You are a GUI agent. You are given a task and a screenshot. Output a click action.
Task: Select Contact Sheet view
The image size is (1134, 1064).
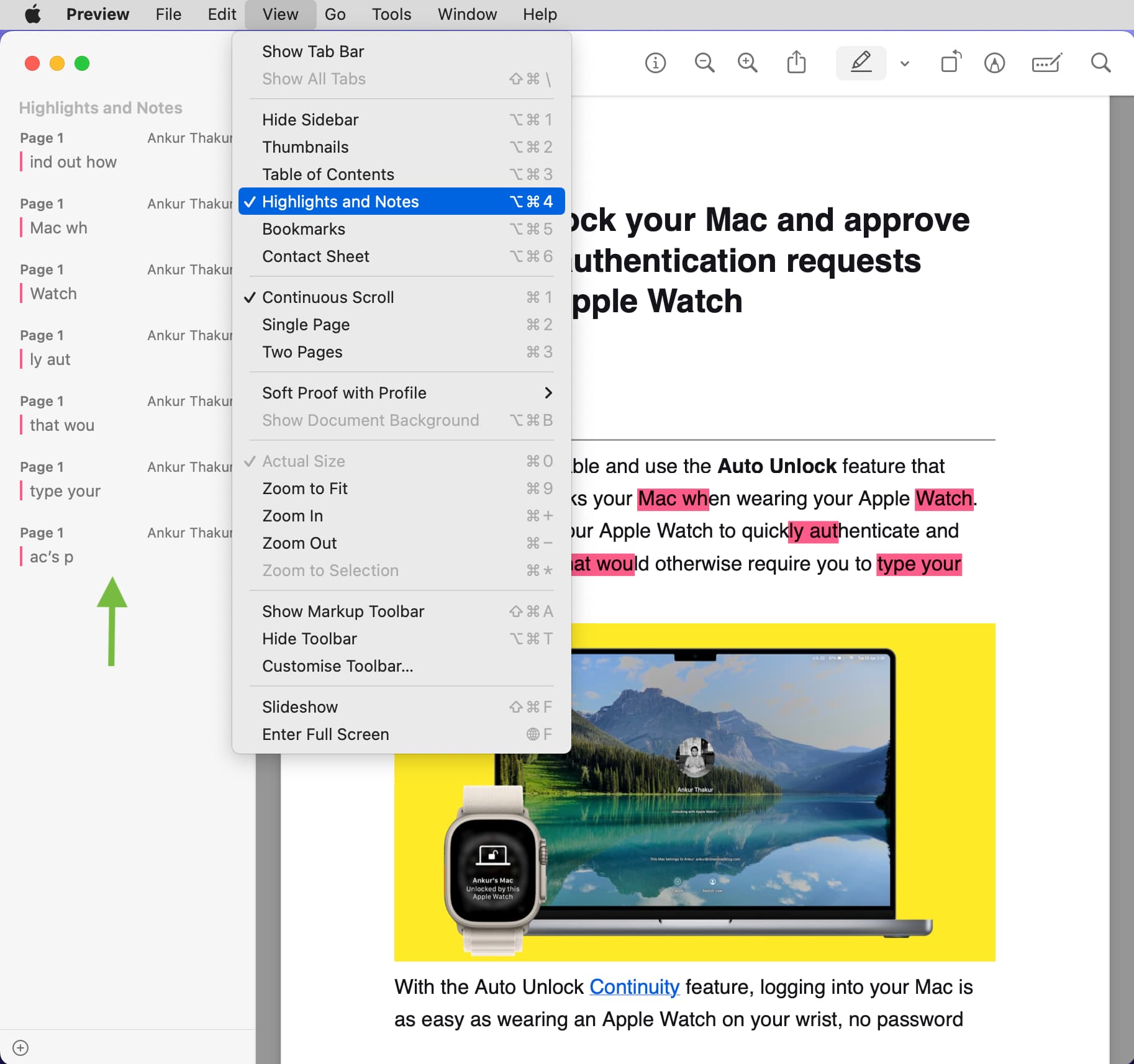coord(401,256)
